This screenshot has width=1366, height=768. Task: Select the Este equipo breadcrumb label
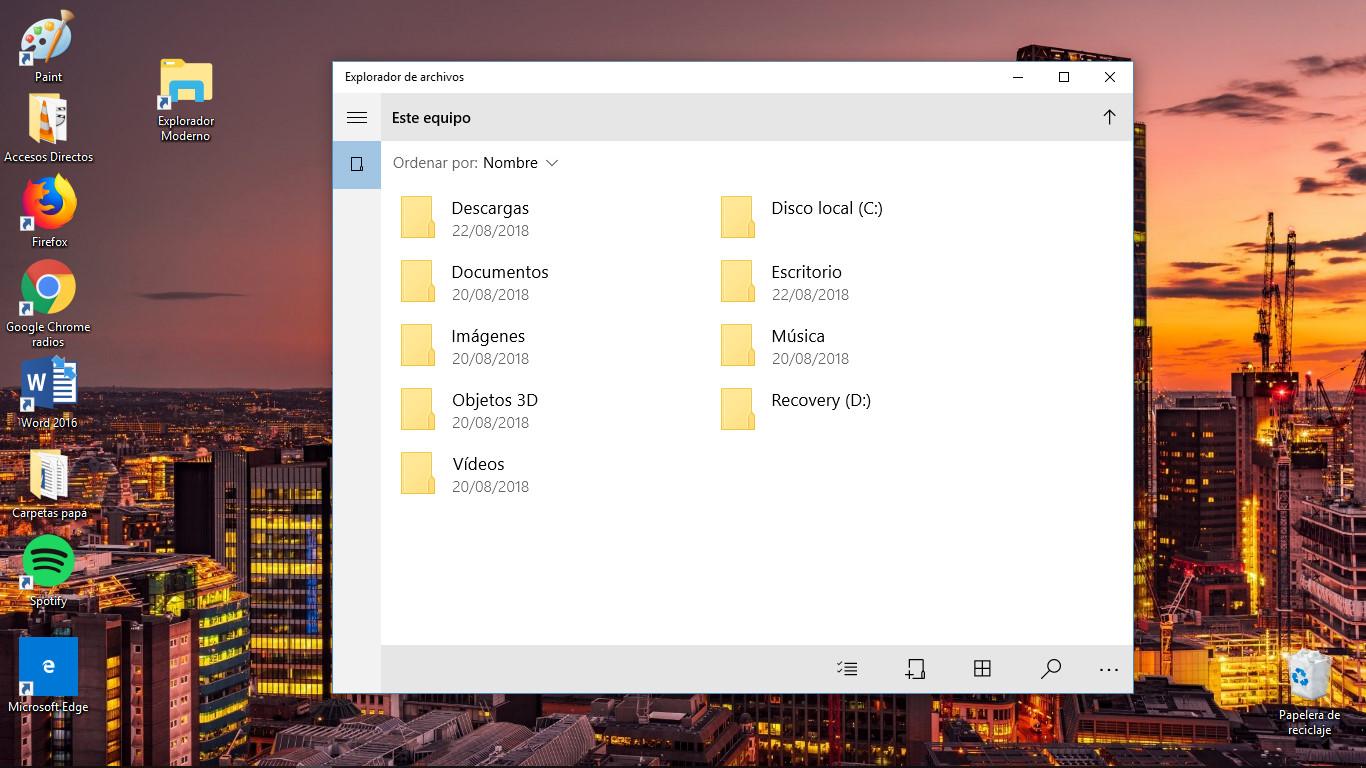[x=430, y=117]
